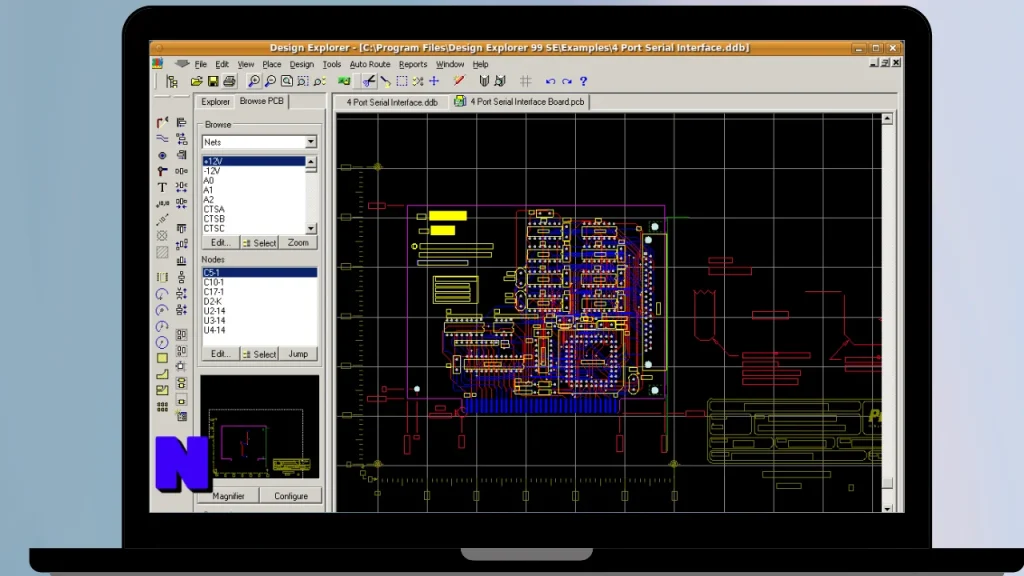The width and height of the screenshot is (1024, 576).
Task: Click the red pencil Clear Filter icon
Action: (x=458, y=82)
